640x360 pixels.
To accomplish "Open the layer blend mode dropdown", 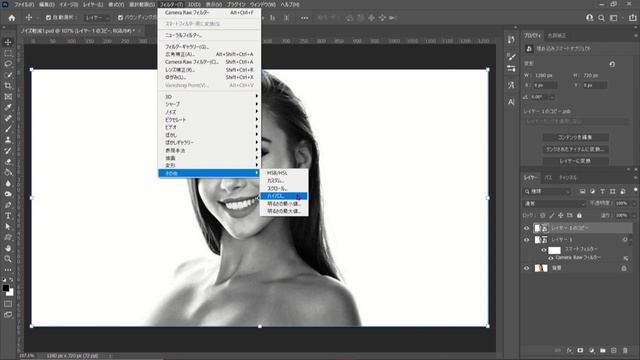I will pyautogui.click(x=554, y=203).
